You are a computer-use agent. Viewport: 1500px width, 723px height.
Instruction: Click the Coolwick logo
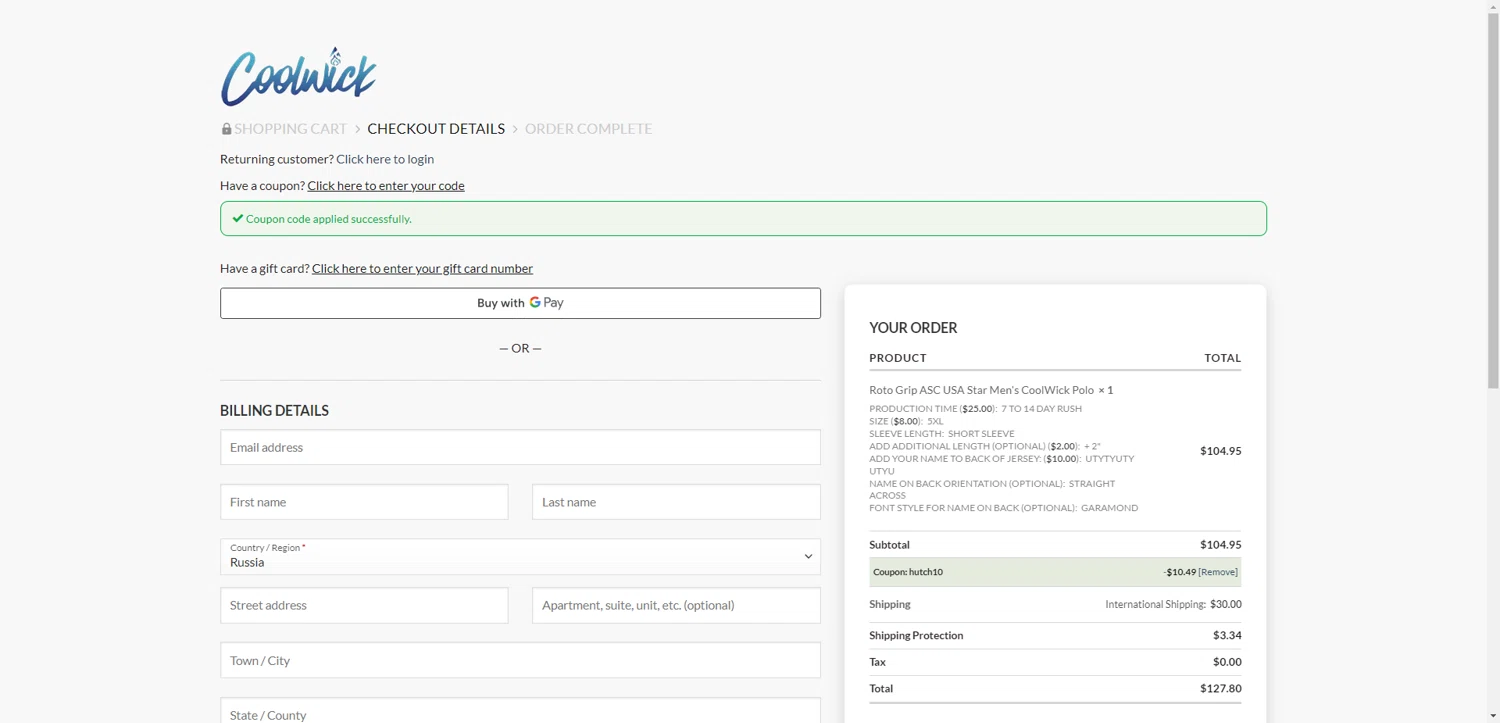(x=298, y=76)
